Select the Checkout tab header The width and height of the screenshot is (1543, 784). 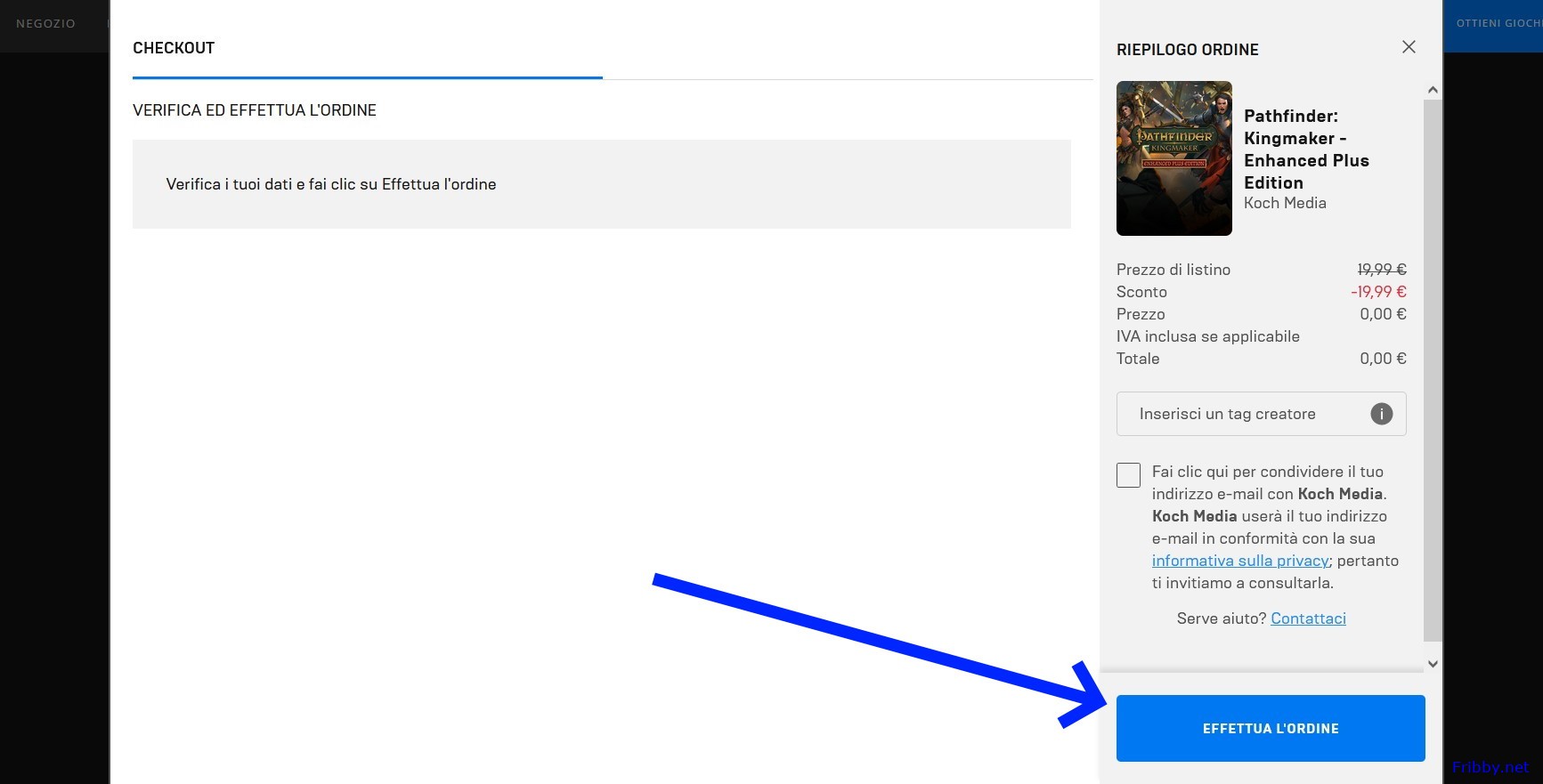point(174,48)
